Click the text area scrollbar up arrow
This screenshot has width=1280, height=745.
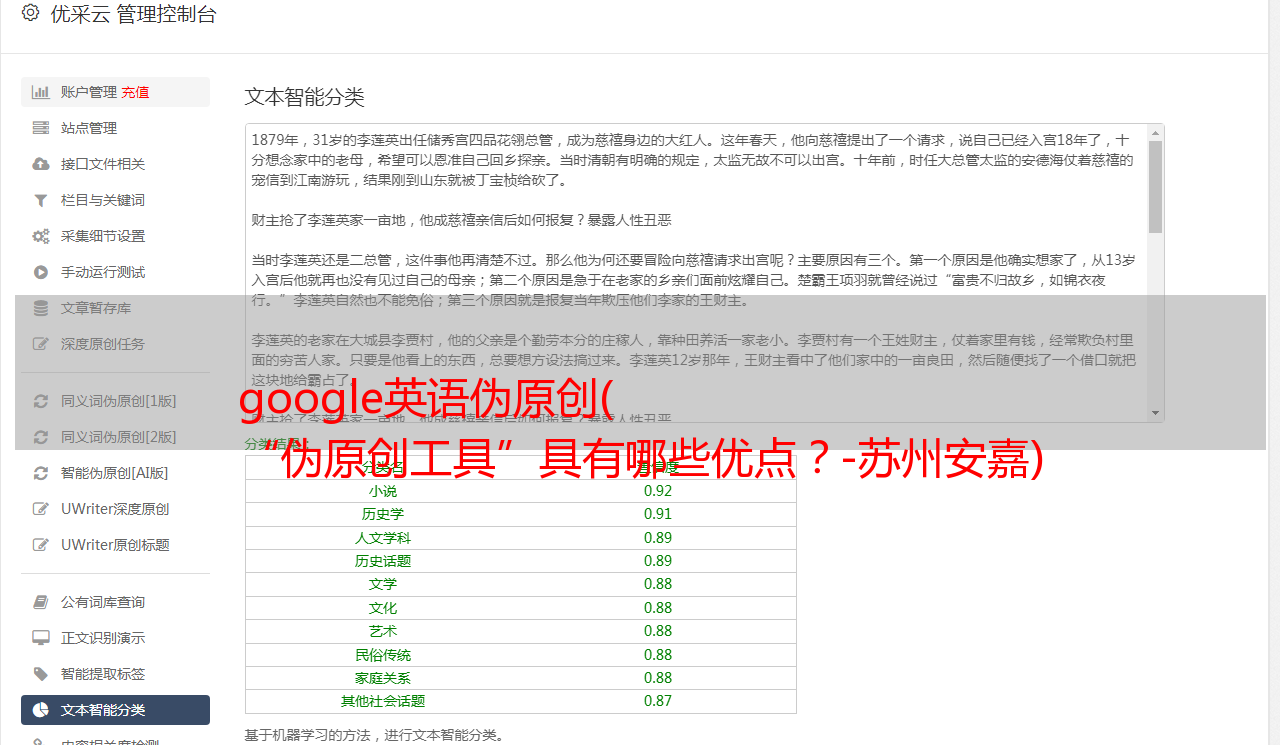point(1155,132)
